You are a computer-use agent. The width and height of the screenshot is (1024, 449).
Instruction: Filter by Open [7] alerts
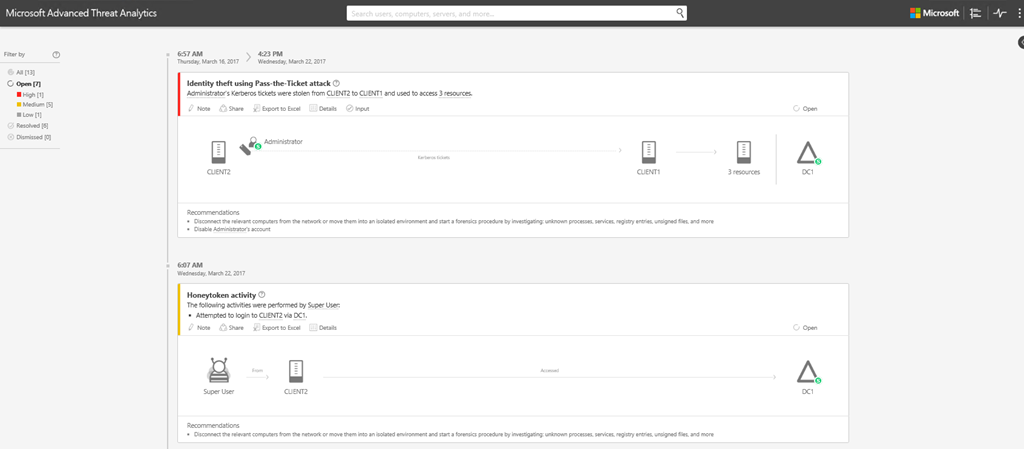24,84
